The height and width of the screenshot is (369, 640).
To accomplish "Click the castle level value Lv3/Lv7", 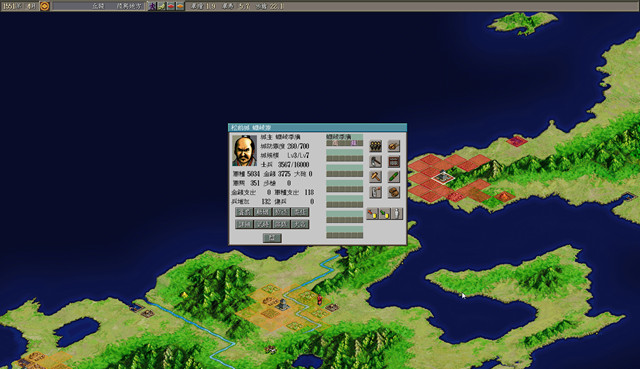I will tap(298, 155).
